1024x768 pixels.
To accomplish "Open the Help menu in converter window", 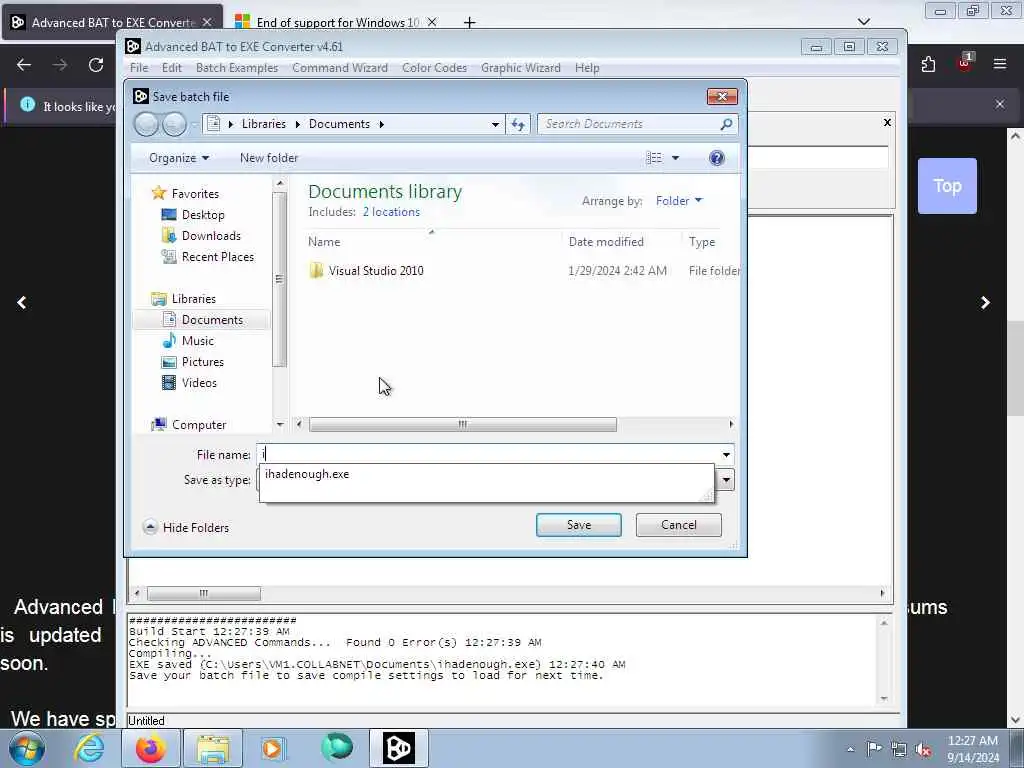I will pyautogui.click(x=587, y=68).
